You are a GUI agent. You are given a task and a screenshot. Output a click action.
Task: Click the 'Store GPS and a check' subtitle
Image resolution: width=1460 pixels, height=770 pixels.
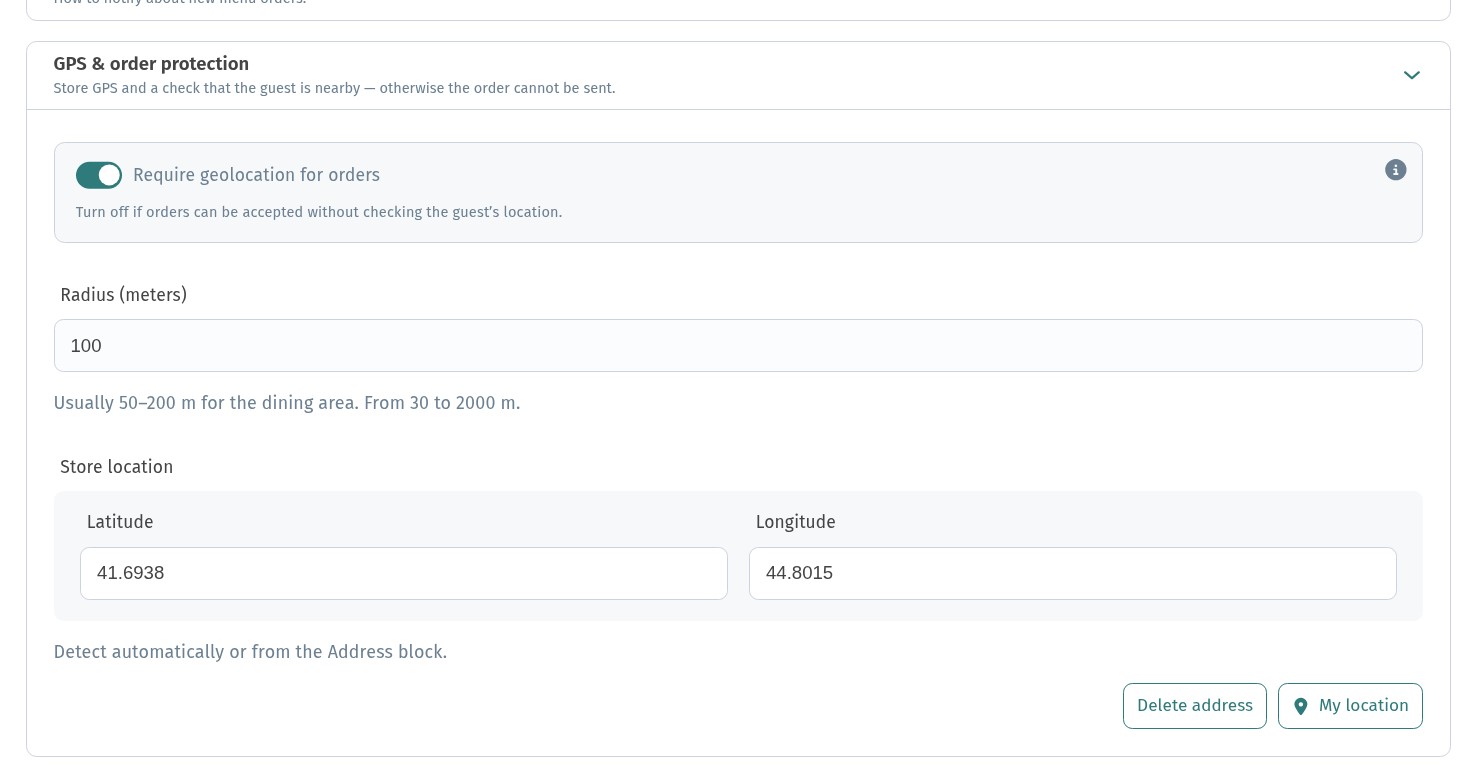(x=334, y=88)
